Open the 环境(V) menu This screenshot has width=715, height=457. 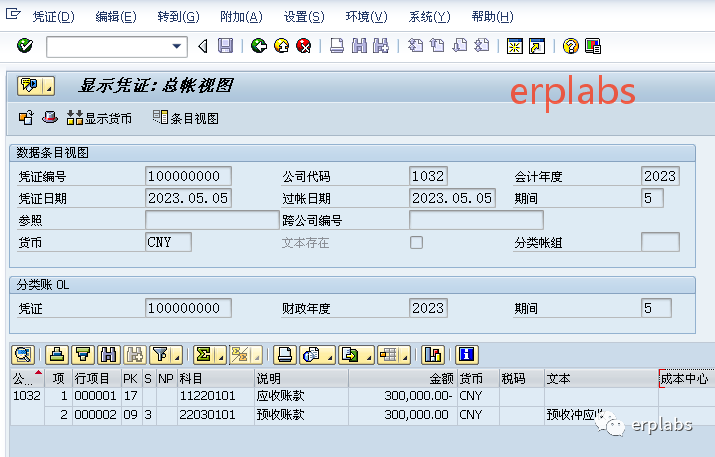click(366, 17)
